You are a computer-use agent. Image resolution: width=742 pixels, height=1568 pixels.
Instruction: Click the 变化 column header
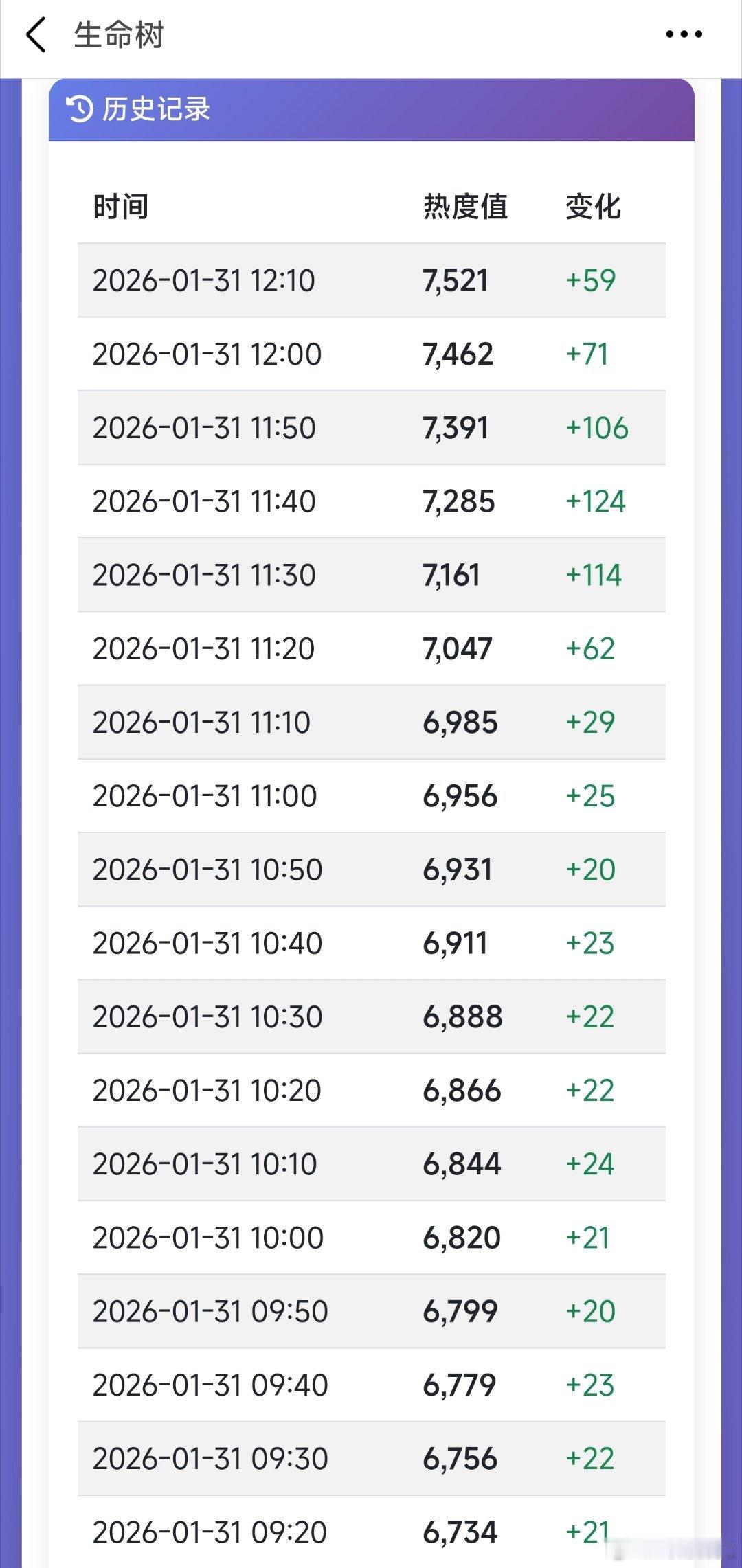[x=593, y=206]
